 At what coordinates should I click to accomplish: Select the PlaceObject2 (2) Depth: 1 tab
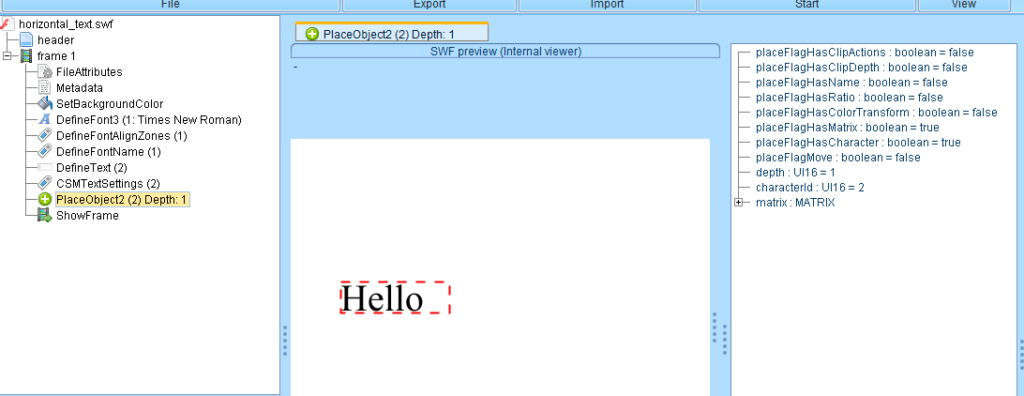(x=392, y=33)
